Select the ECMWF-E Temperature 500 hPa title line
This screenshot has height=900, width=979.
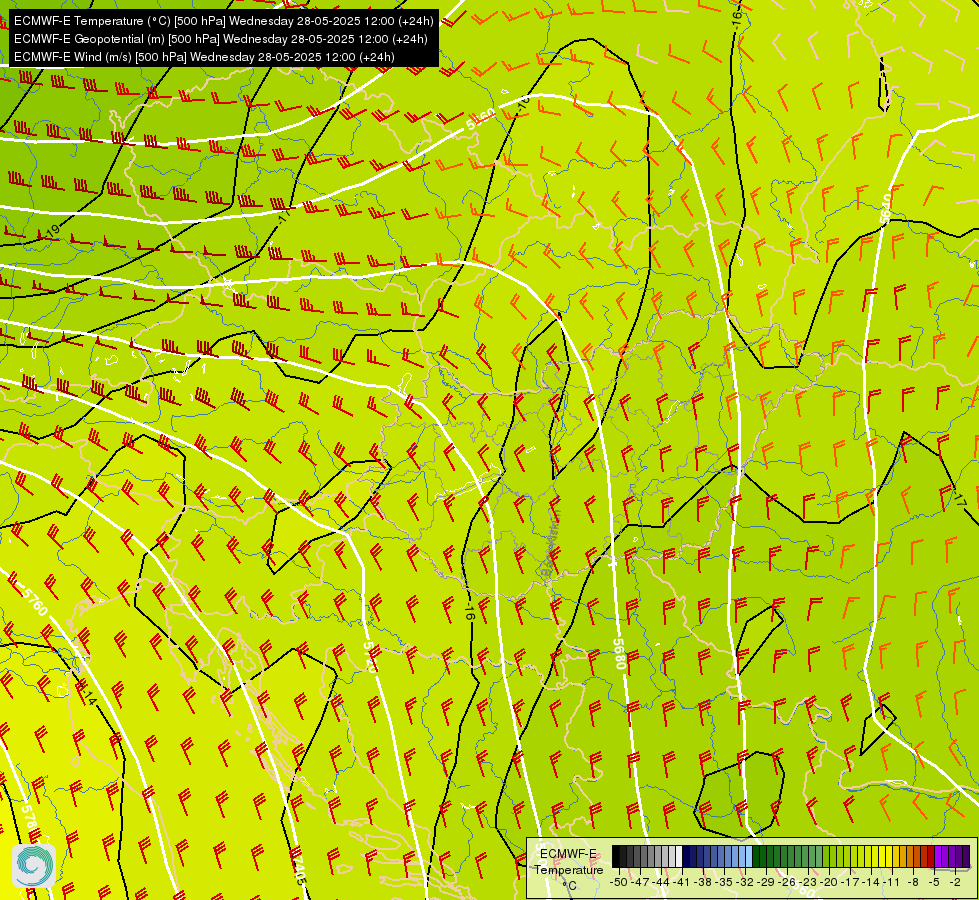click(224, 21)
